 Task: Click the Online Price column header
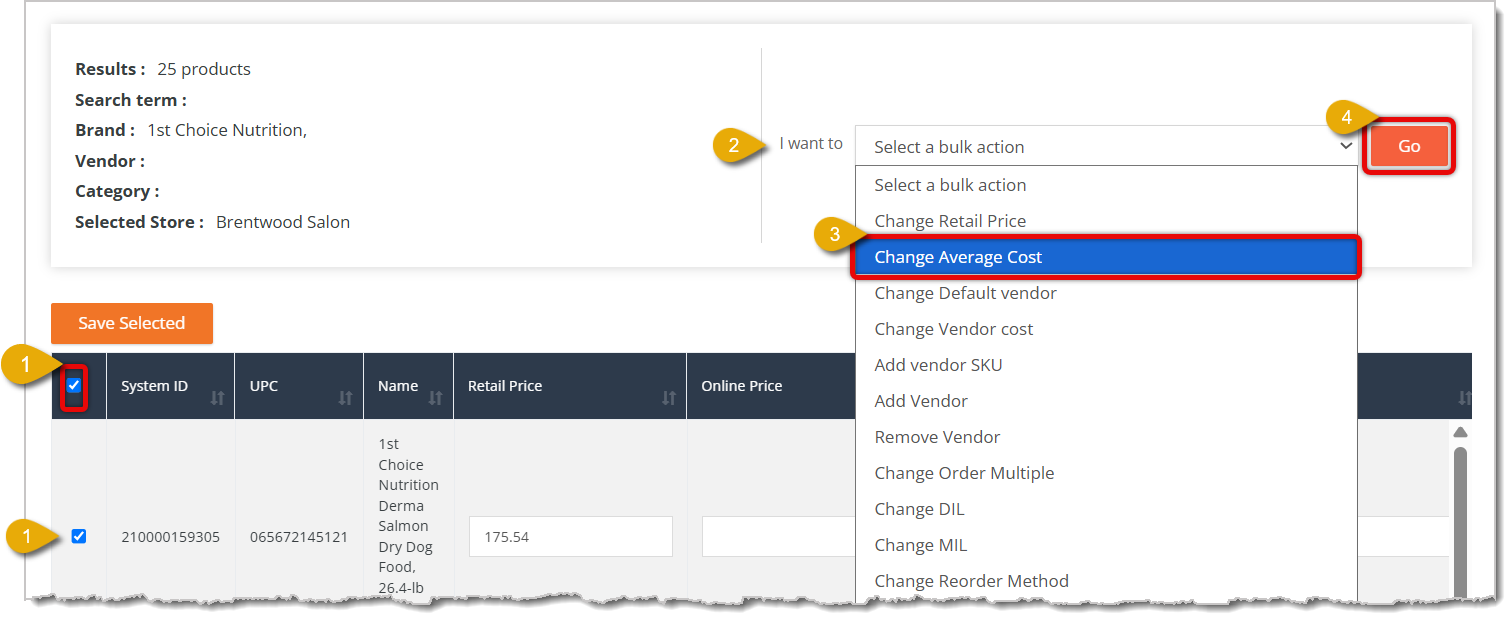click(742, 386)
